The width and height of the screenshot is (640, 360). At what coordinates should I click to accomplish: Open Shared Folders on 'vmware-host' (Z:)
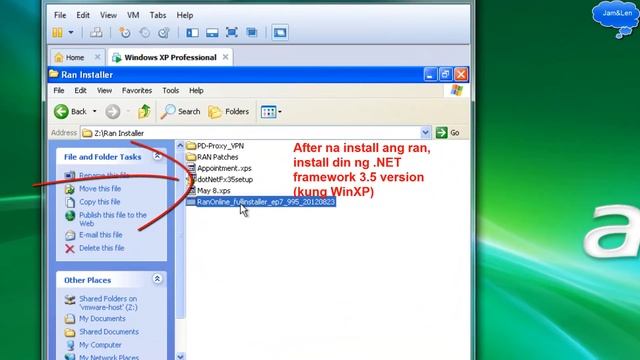tap(108, 303)
